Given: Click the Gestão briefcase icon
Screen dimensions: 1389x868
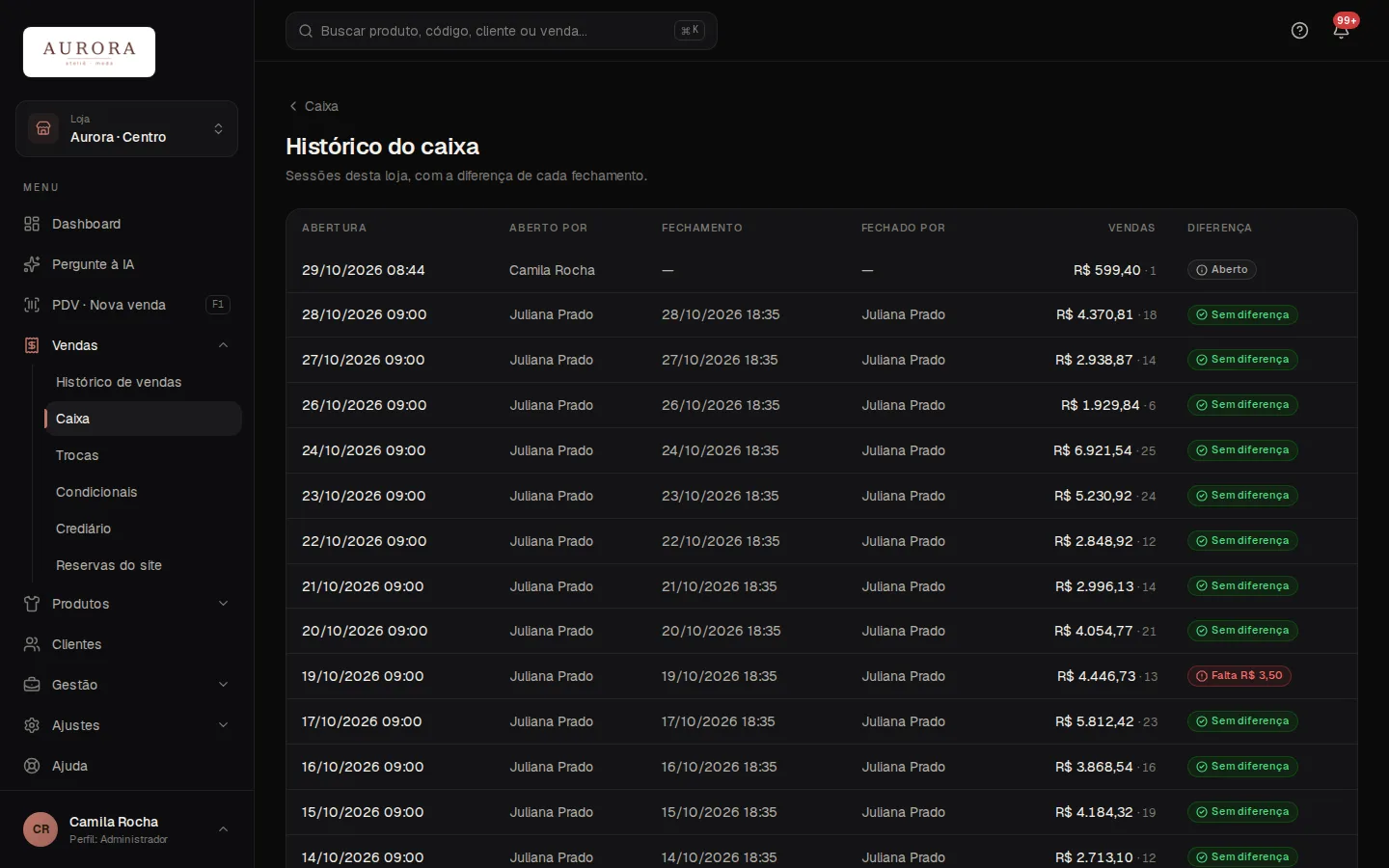Looking at the screenshot, I should pyautogui.click(x=32, y=685).
